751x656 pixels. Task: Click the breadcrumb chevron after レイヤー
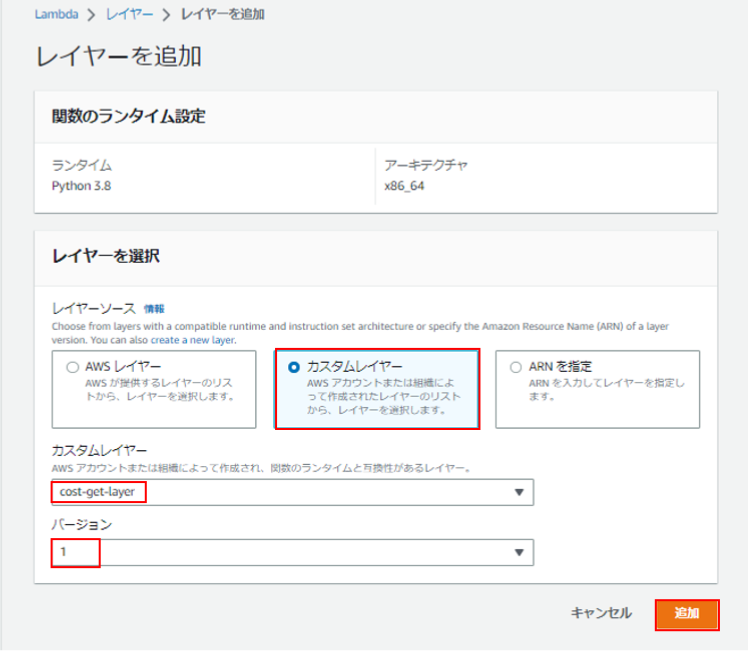(166, 15)
